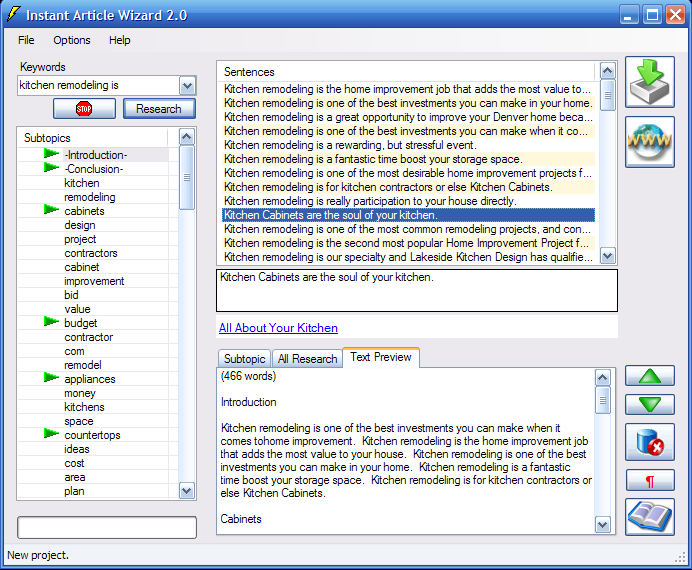This screenshot has width=692, height=570.
Task: Click Text Preview scroll down arrow
Action: coord(602,525)
